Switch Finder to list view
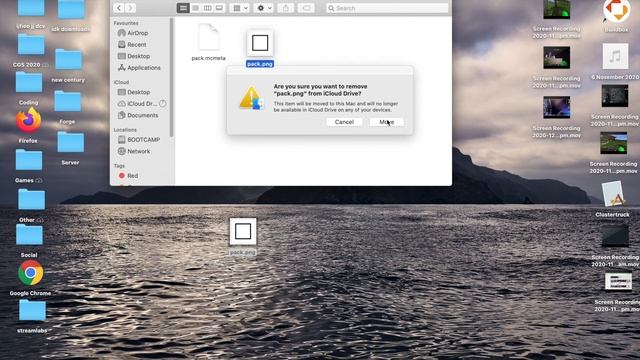This screenshot has width=640, height=360. pos(196,8)
